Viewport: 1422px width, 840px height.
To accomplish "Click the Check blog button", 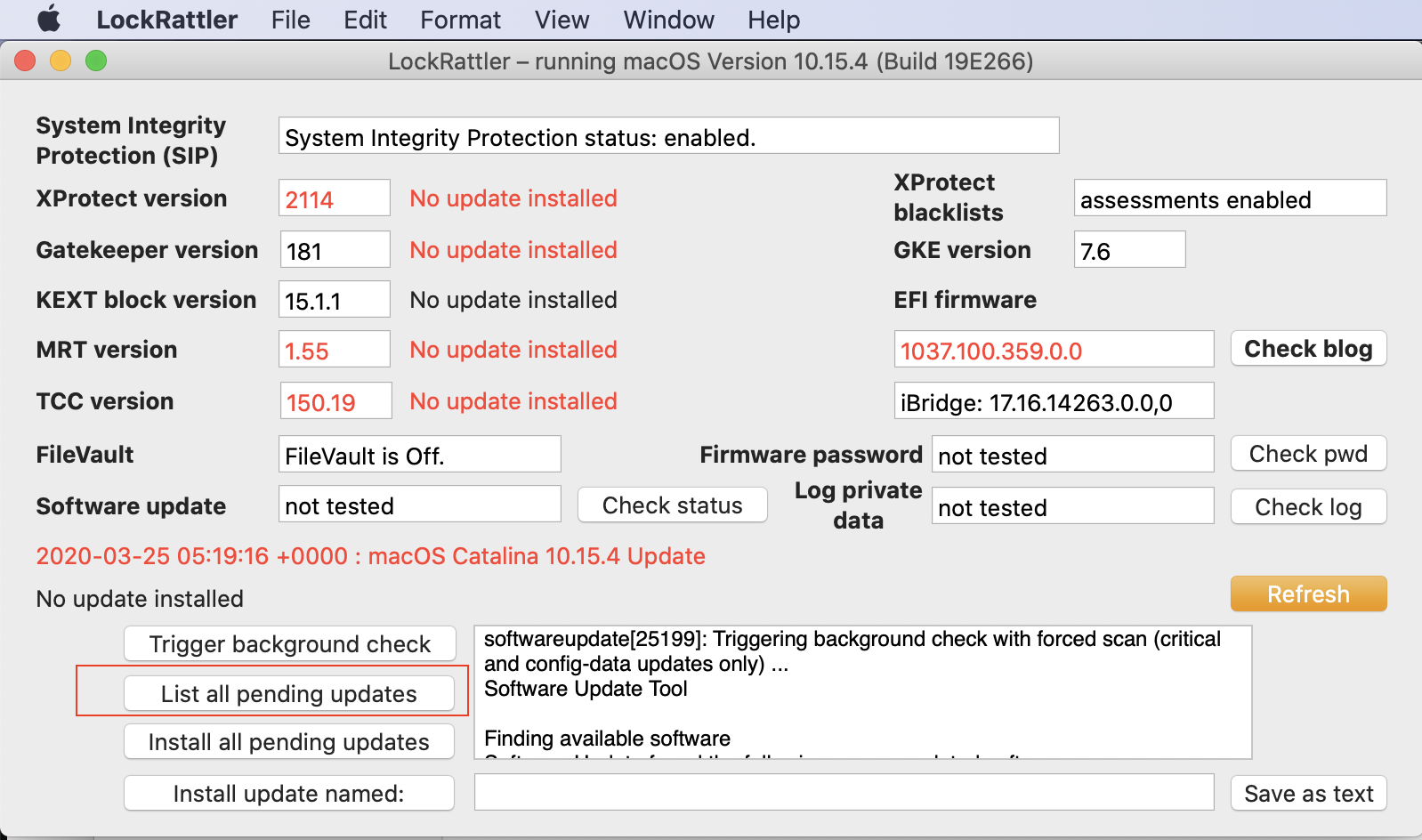I will (1308, 349).
